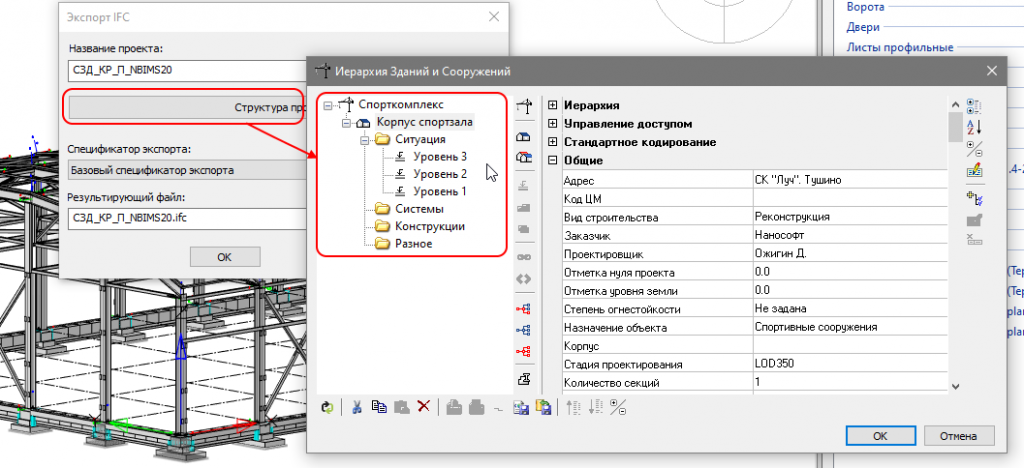
Task: Click the Результирующий файл input field
Action: pyautogui.click(x=188, y=218)
